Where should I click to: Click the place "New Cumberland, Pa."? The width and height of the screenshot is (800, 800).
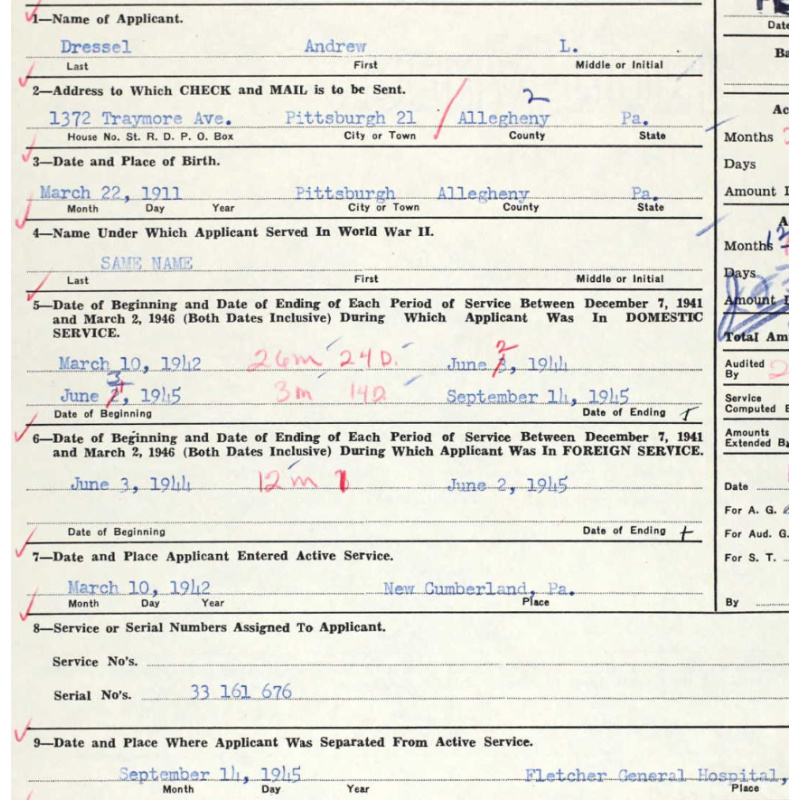(479, 589)
